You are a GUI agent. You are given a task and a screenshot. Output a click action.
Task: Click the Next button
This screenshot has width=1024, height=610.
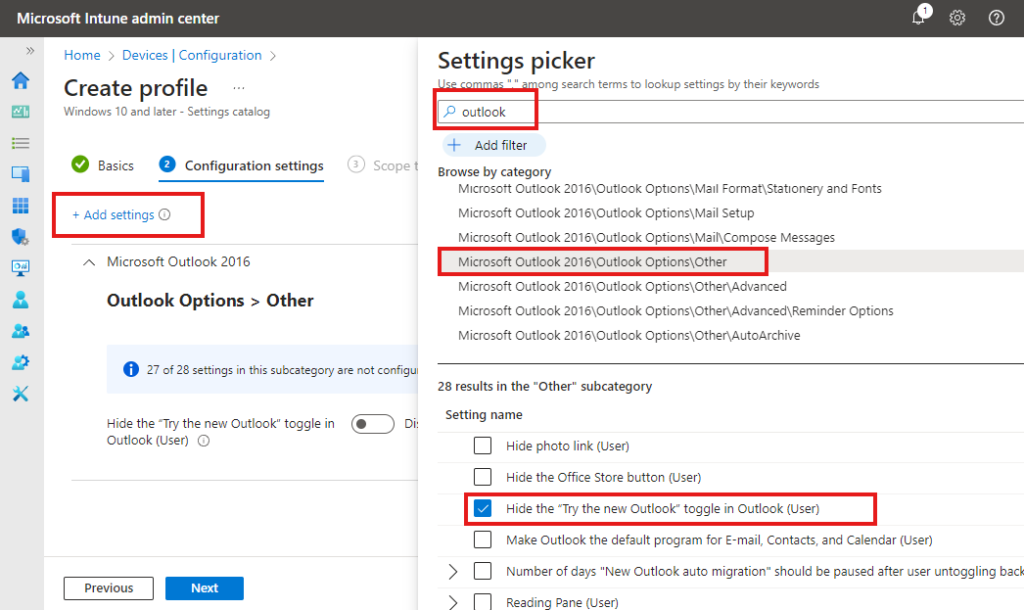pyautogui.click(x=204, y=588)
